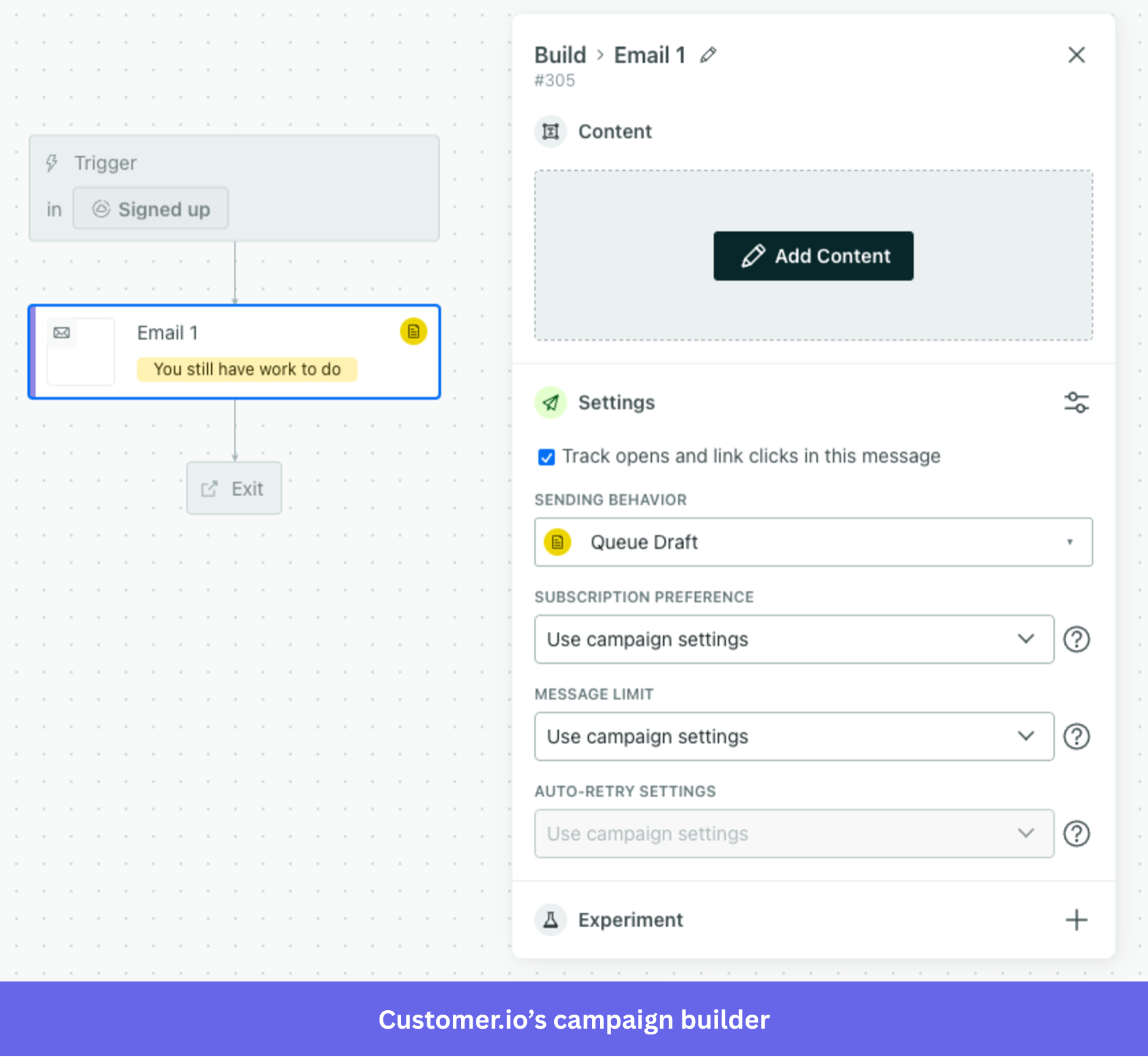Click the Build breadcrumb link
The height and width of the screenshot is (1058, 1148).
[x=560, y=55]
